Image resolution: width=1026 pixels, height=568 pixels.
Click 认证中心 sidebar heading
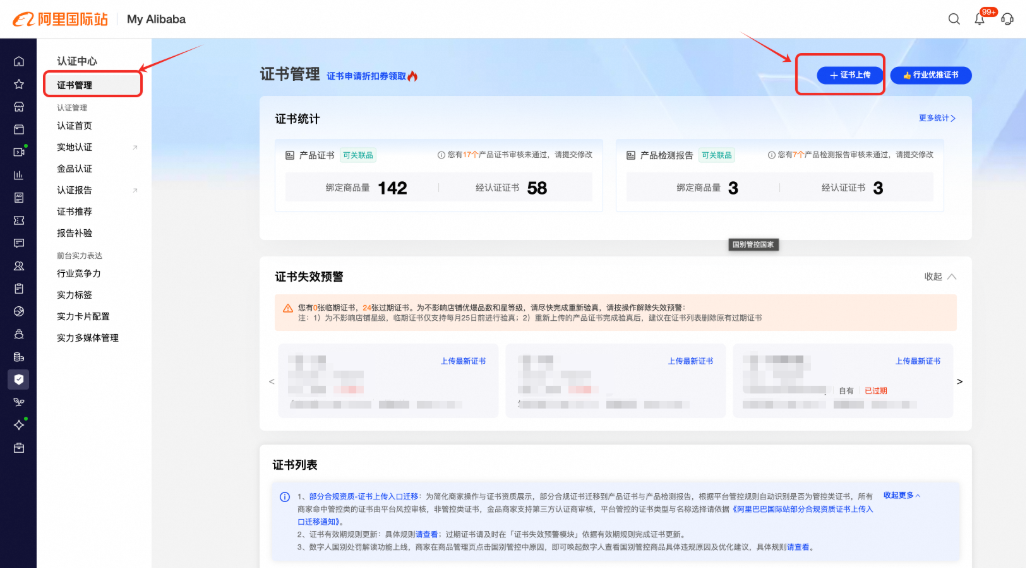(77, 61)
